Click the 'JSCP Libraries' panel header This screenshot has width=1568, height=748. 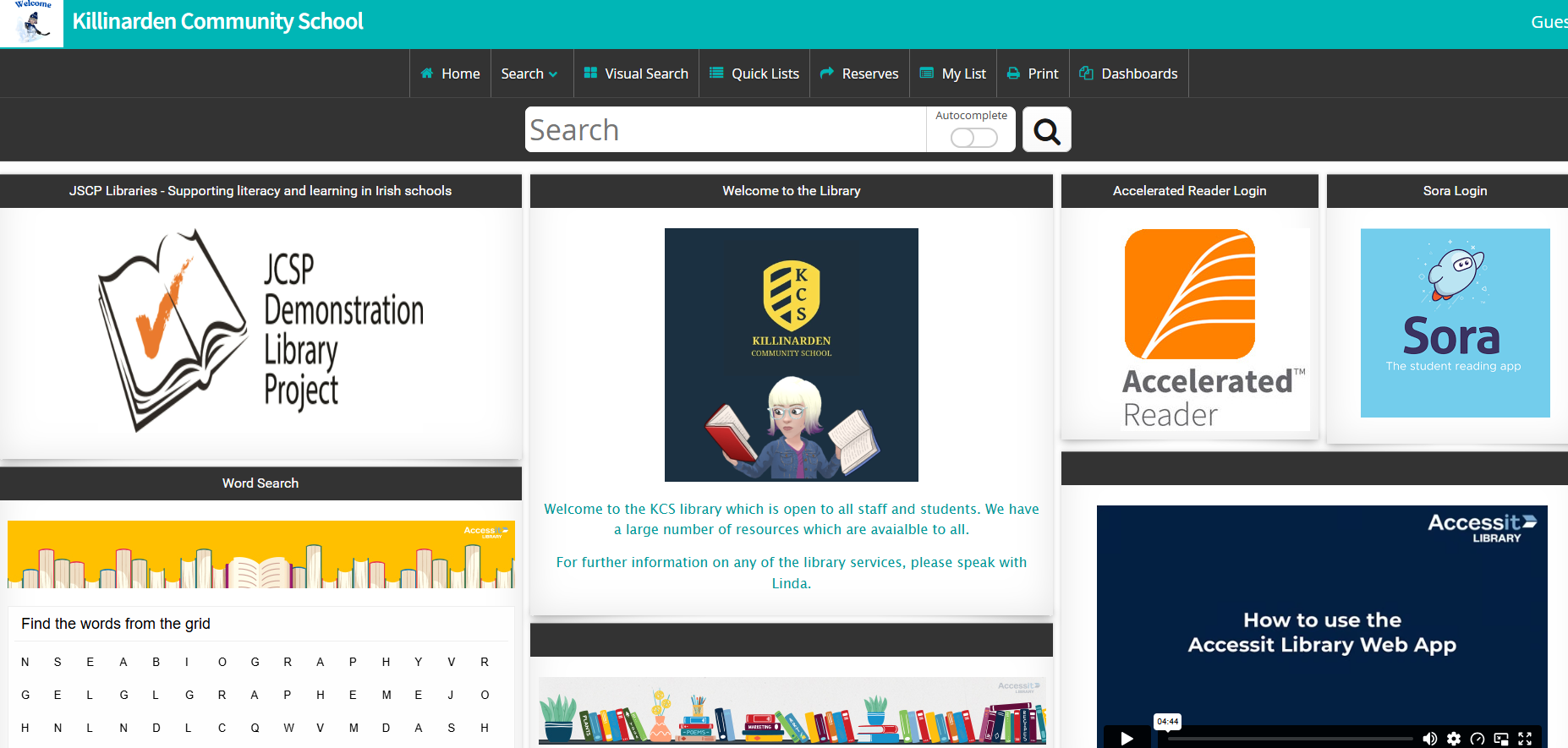coord(260,191)
